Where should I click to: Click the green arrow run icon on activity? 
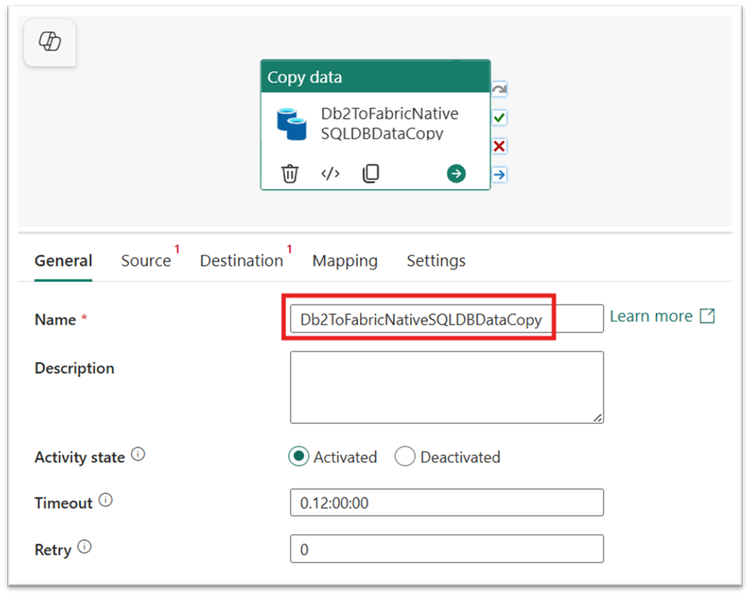456,173
